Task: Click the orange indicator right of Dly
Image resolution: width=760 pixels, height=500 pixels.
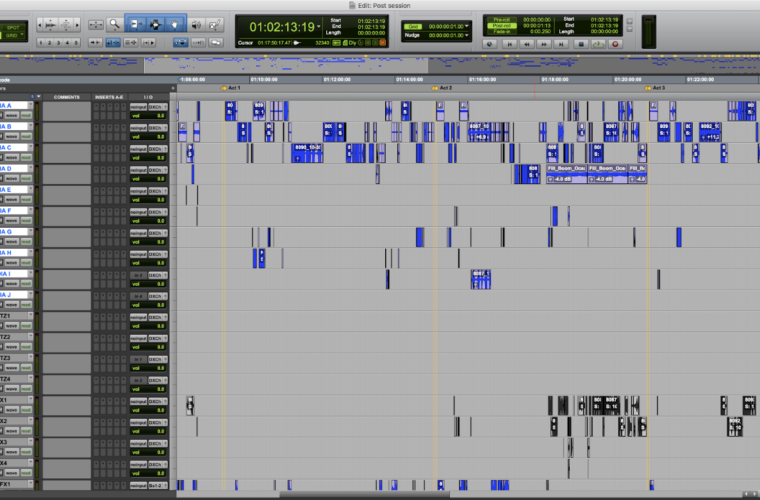Action: pyautogui.click(x=382, y=43)
